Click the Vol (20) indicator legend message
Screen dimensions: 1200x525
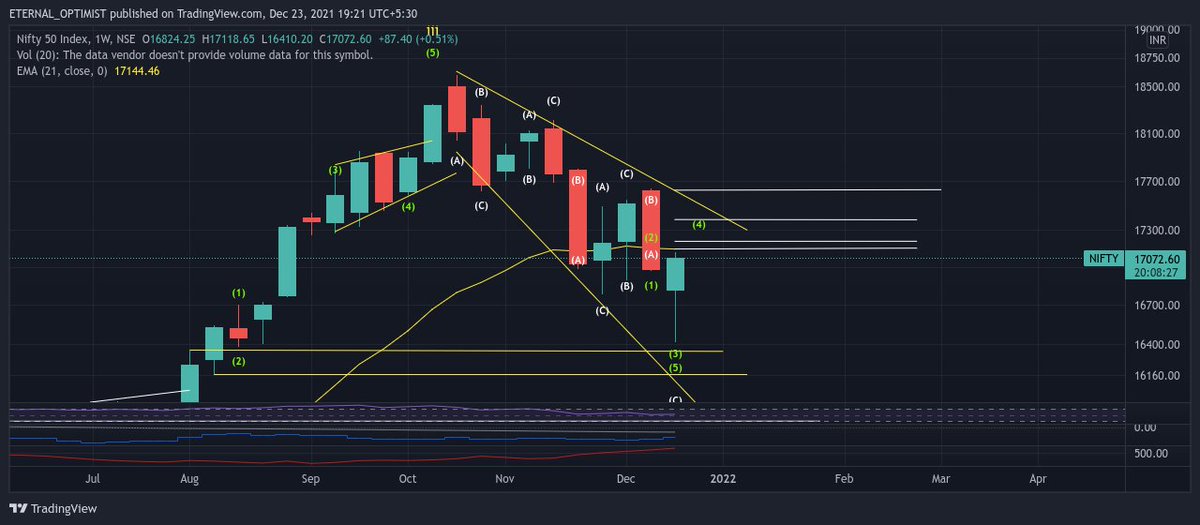click(194, 55)
